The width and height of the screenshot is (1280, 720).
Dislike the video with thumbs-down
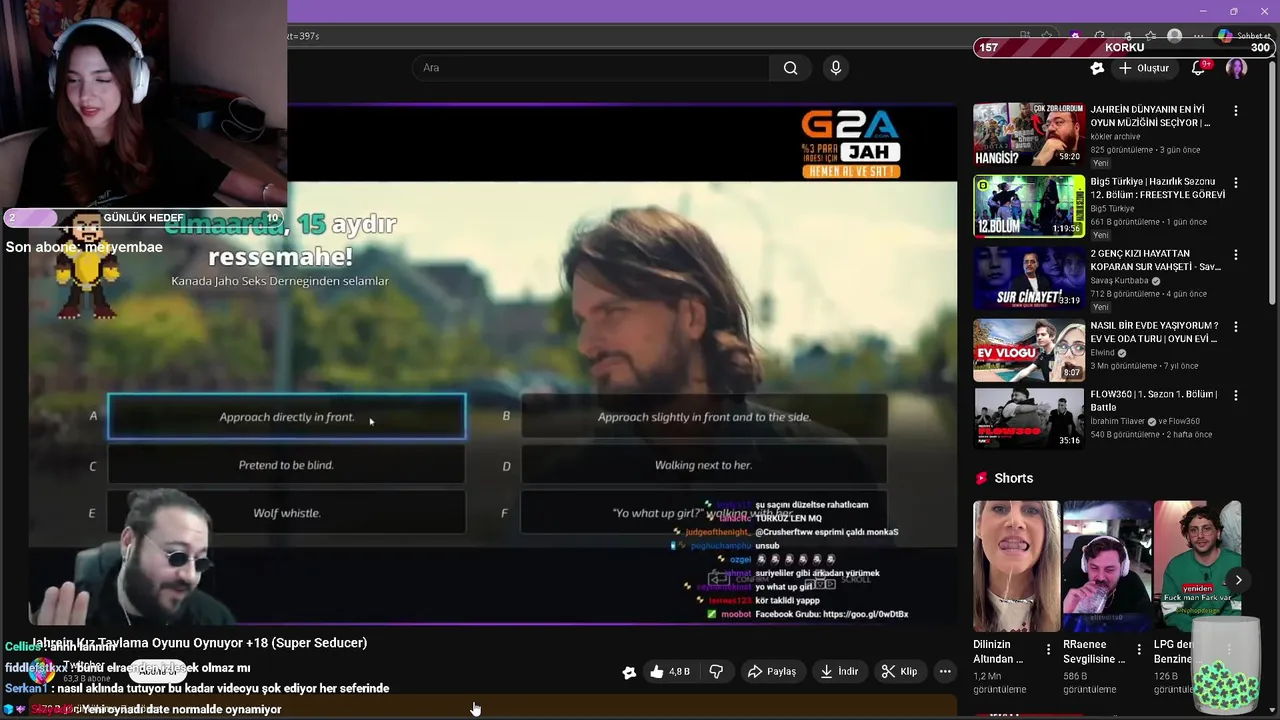click(716, 672)
